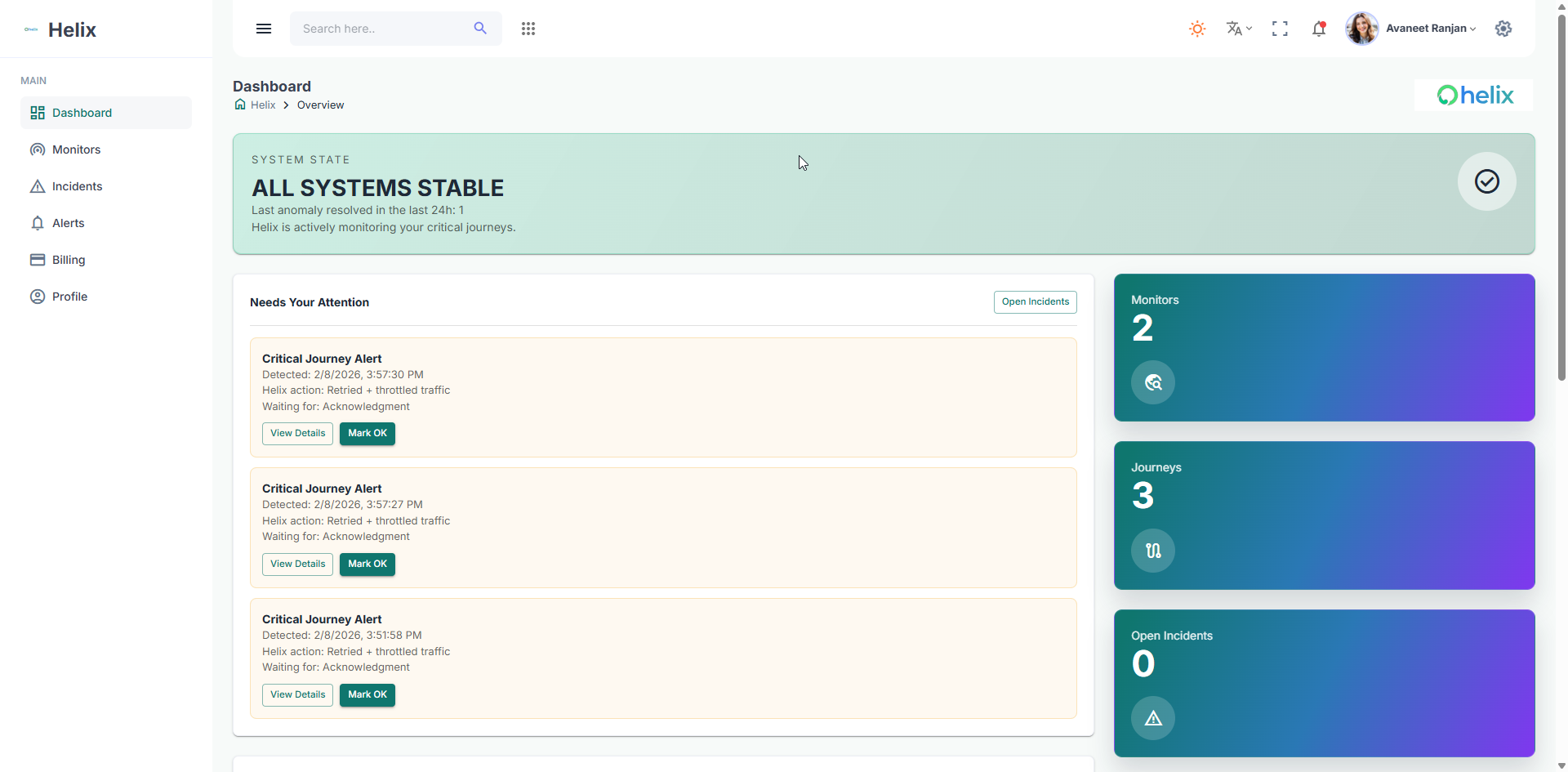
Task: Open the search magnifier in search bar
Action: [480, 28]
